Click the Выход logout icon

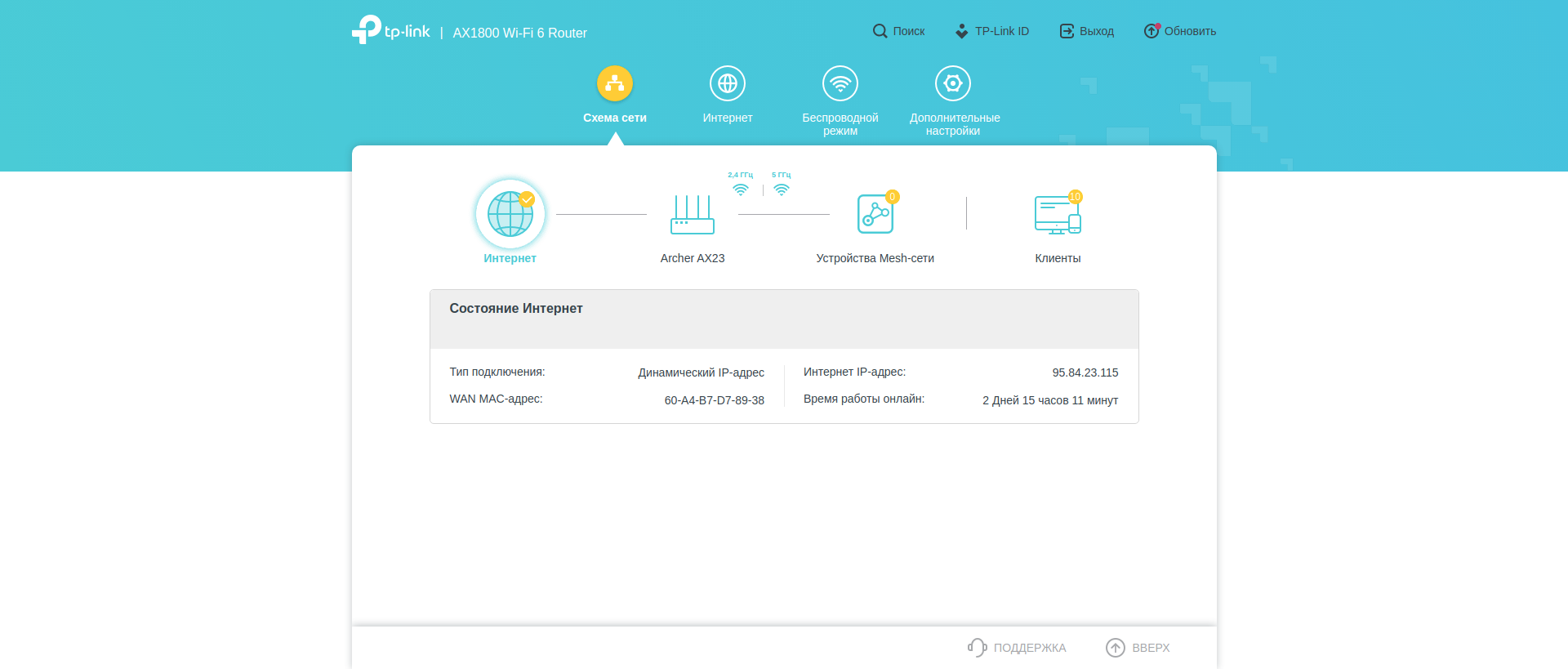(x=1067, y=31)
